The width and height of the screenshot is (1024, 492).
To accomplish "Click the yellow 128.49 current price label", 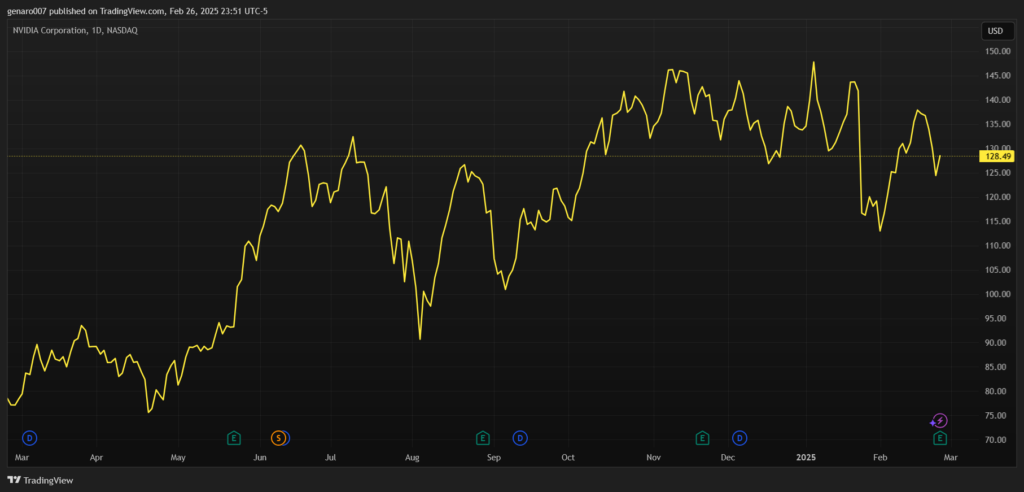I will tap(999, 156).
